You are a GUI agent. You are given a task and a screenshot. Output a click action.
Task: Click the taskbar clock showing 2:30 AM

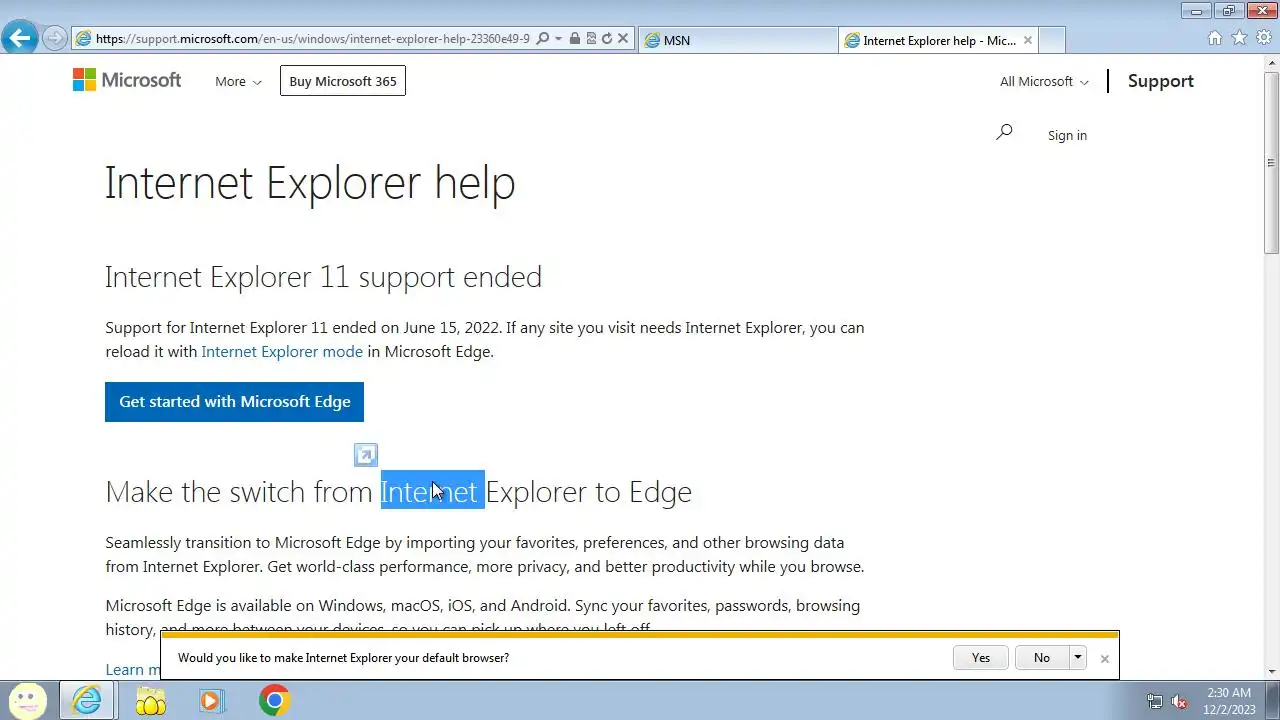(1229, 701)
